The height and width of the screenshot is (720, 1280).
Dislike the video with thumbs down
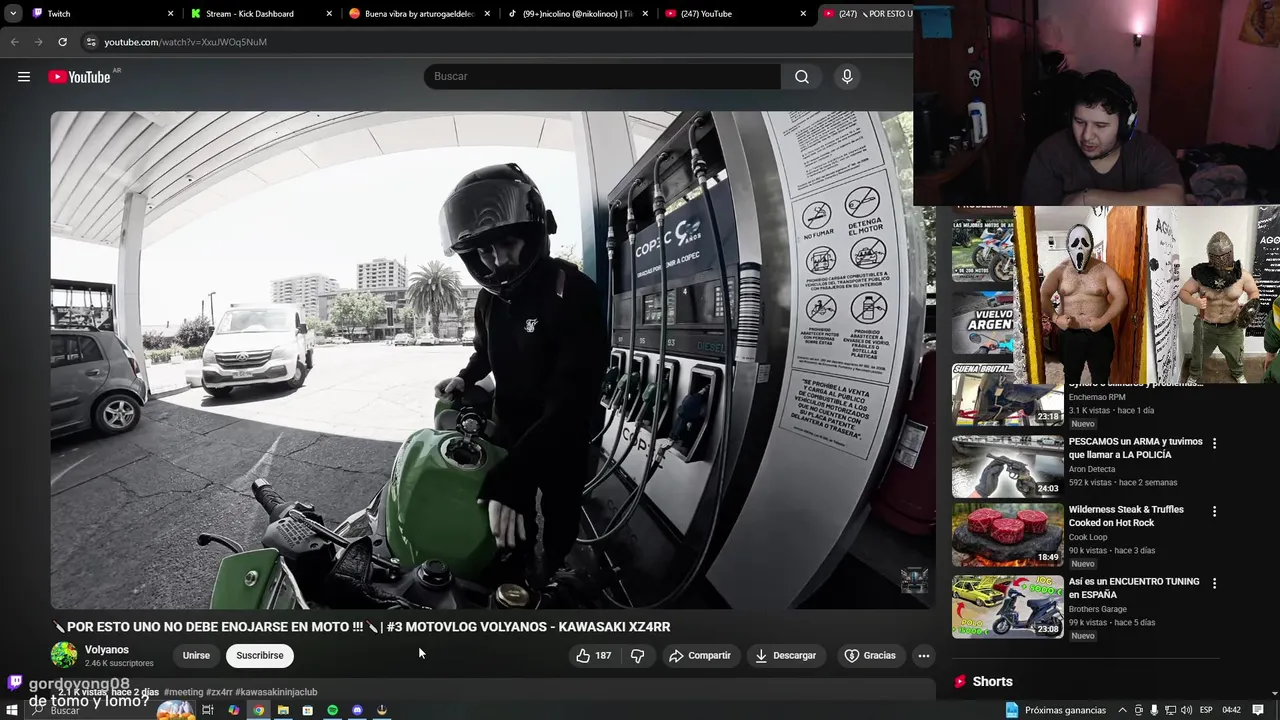pyautogui.click(x=637, y=656)
